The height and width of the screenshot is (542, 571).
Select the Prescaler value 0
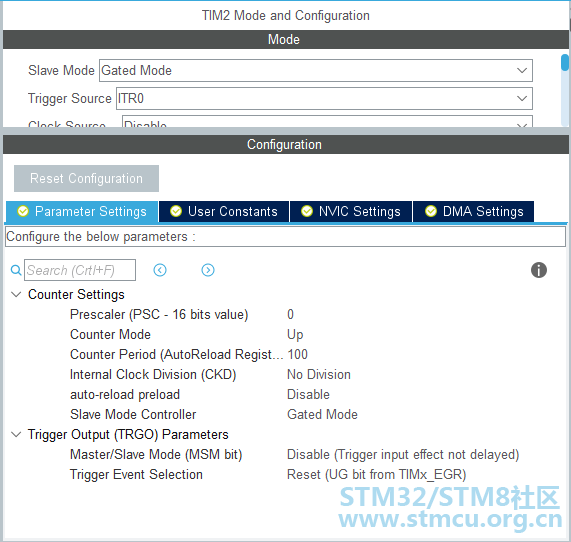click(x=290, y=314)
